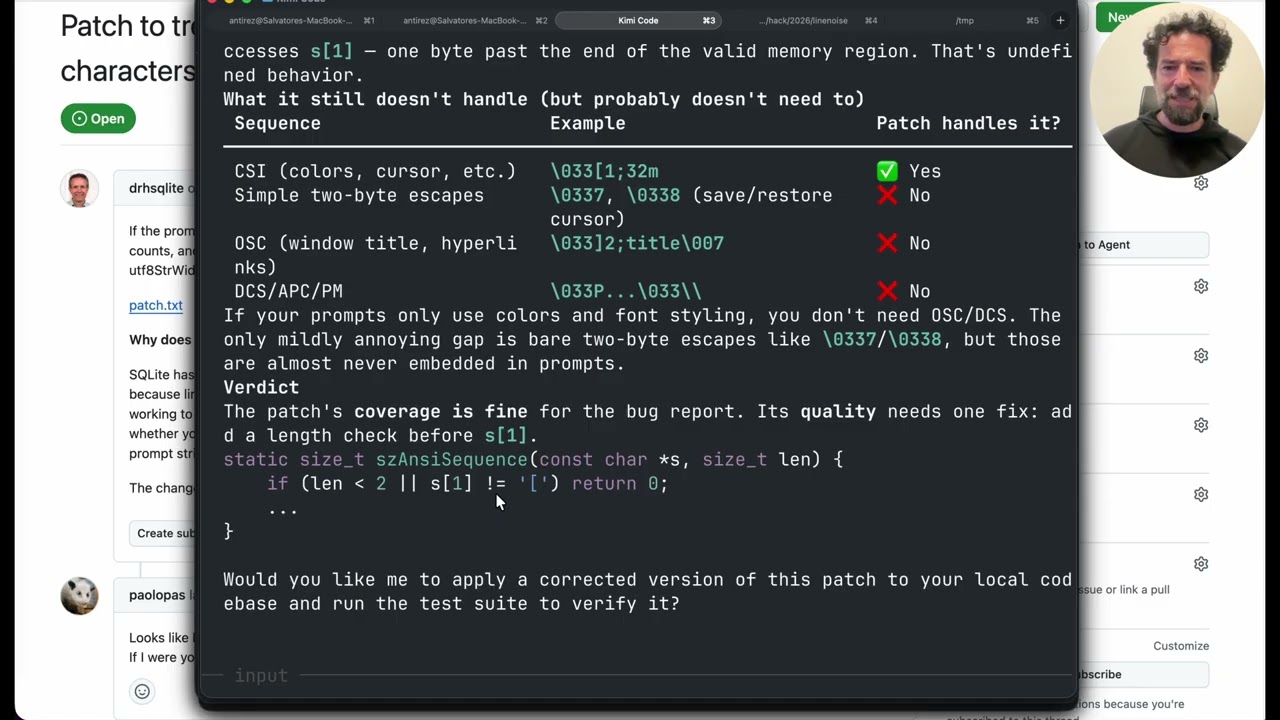Click the 'DCS/APC/PM' row text

(288, 291)
